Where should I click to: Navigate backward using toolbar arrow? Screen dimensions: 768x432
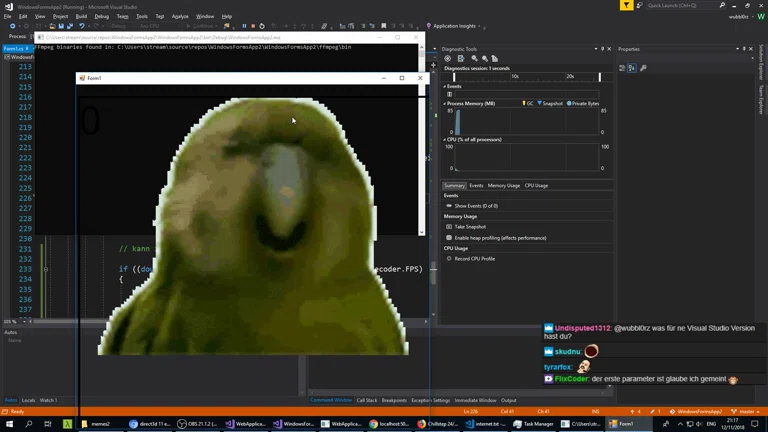13,26
